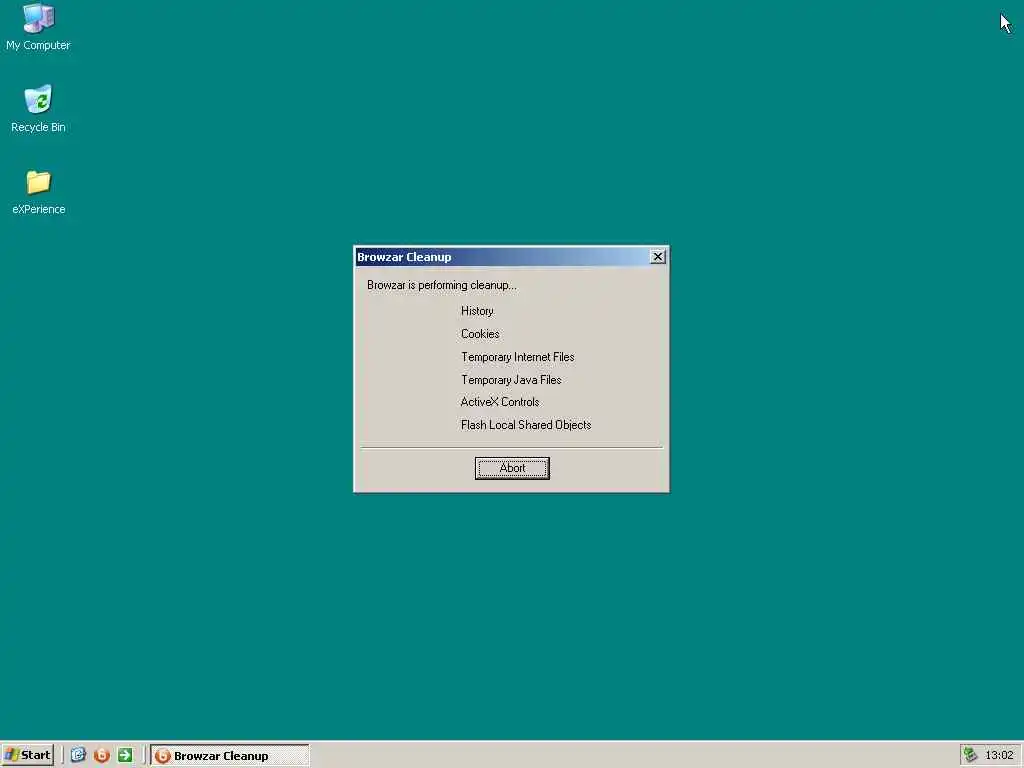The width and height of the screenshot is (1024, 768).
Task: Click the Cookies cleanup item
Action: 480,334
